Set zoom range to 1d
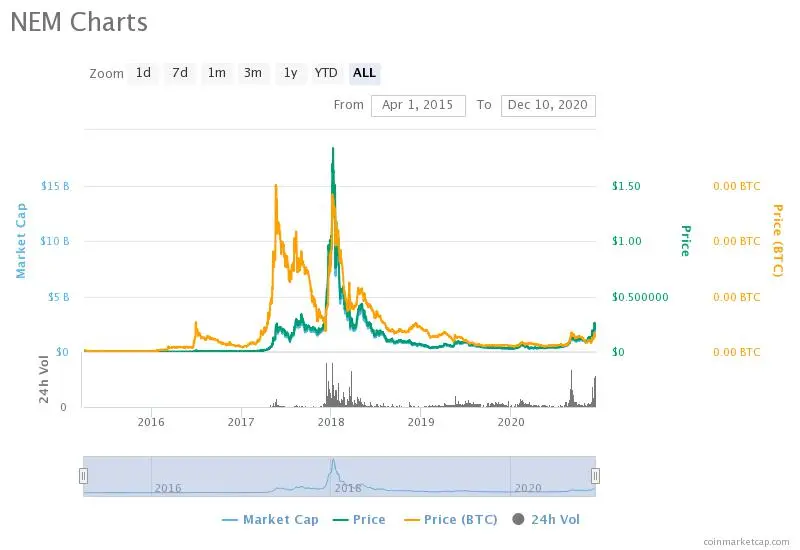The width and height of the screenshot is (800, 550). click(x=143, y=73)
